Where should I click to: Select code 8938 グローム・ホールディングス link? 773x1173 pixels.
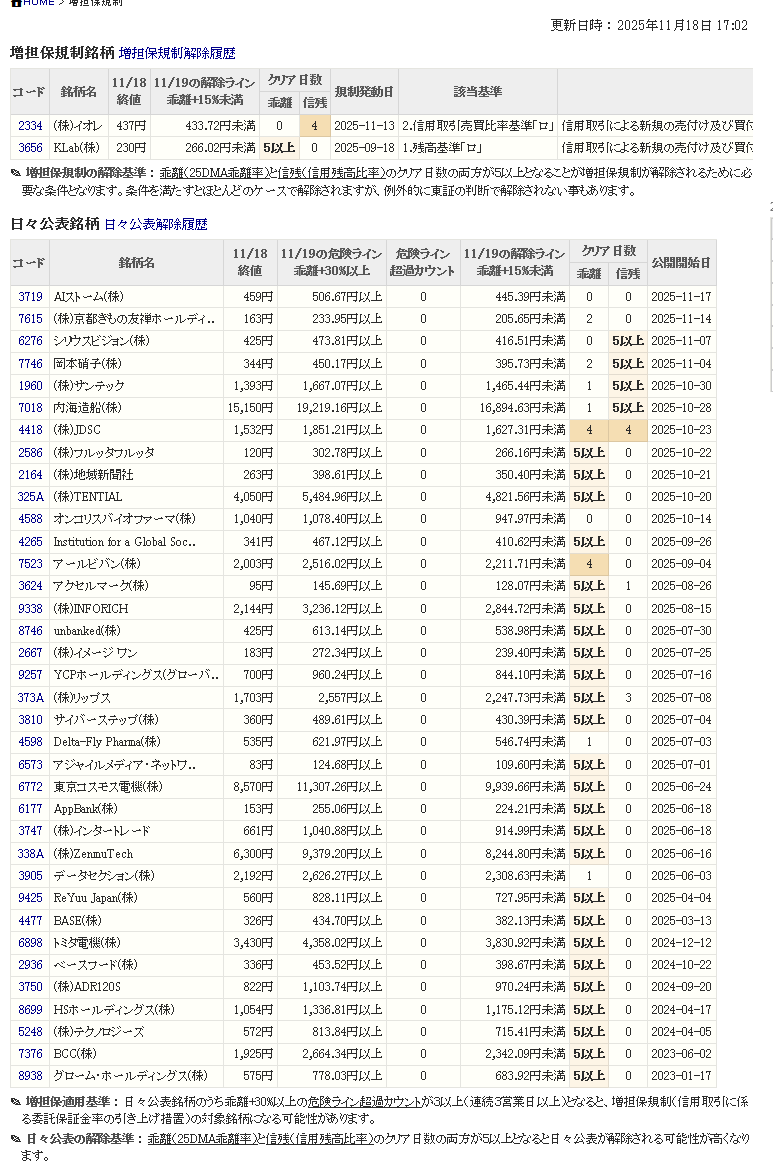(30, 1076)
